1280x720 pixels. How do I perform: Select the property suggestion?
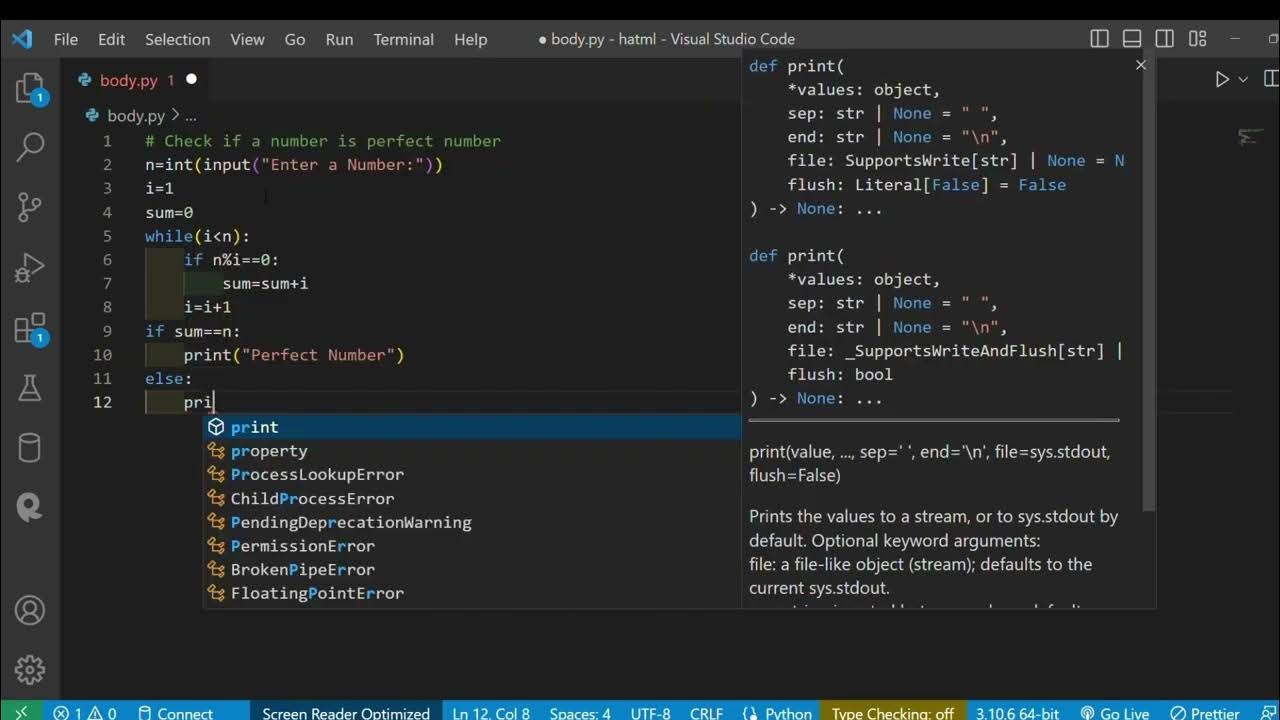(472, 451)
